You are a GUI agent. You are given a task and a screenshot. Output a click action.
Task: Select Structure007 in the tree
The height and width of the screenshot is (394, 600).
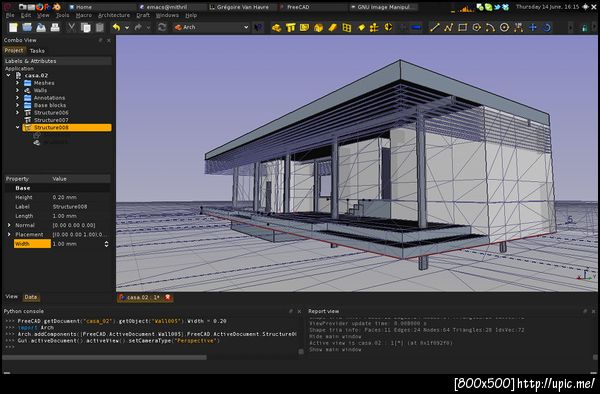pos(51,120)
